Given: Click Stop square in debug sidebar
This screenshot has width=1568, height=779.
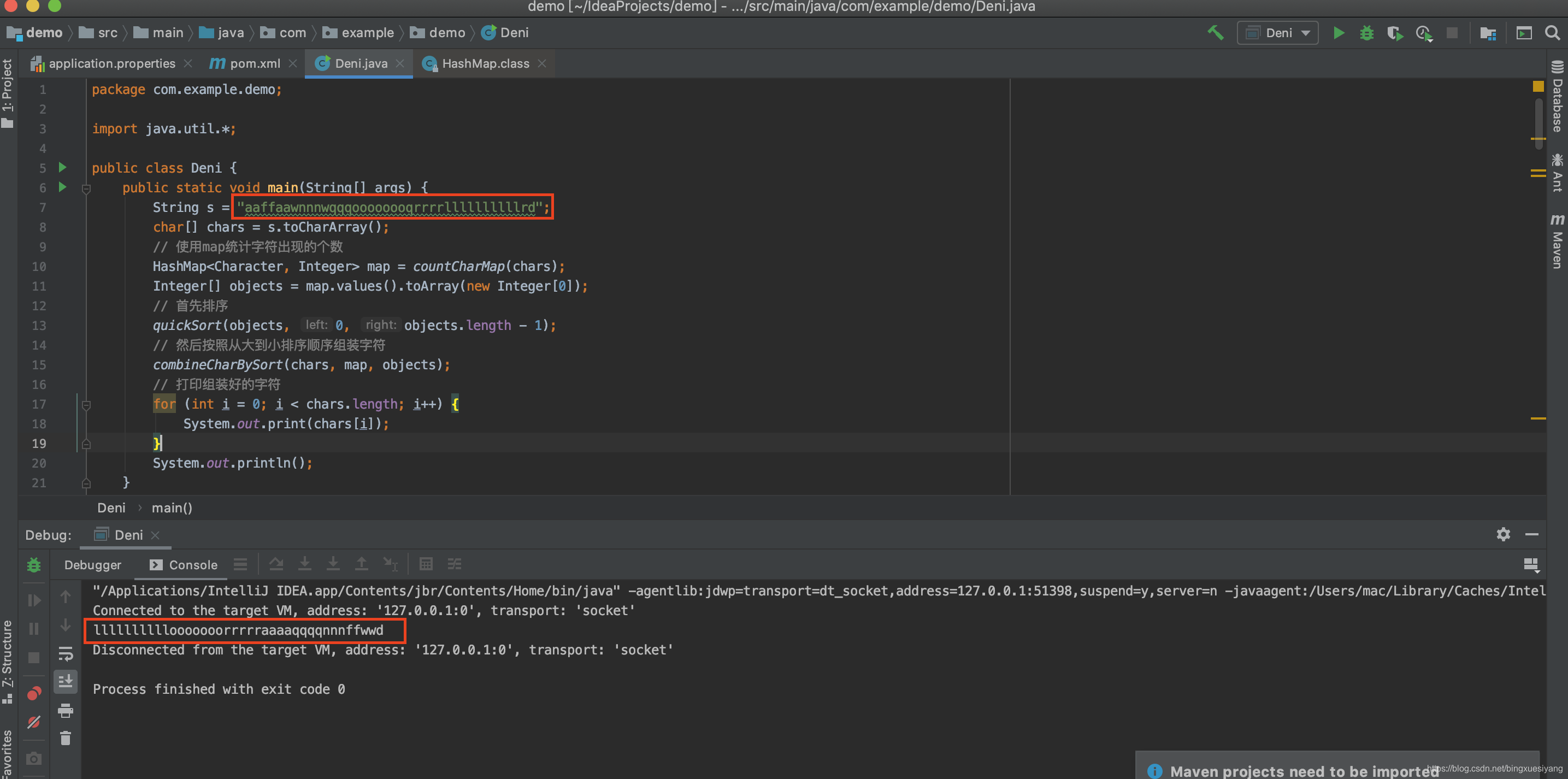Looking at the screenshot, I should click(x=34, y=658).
